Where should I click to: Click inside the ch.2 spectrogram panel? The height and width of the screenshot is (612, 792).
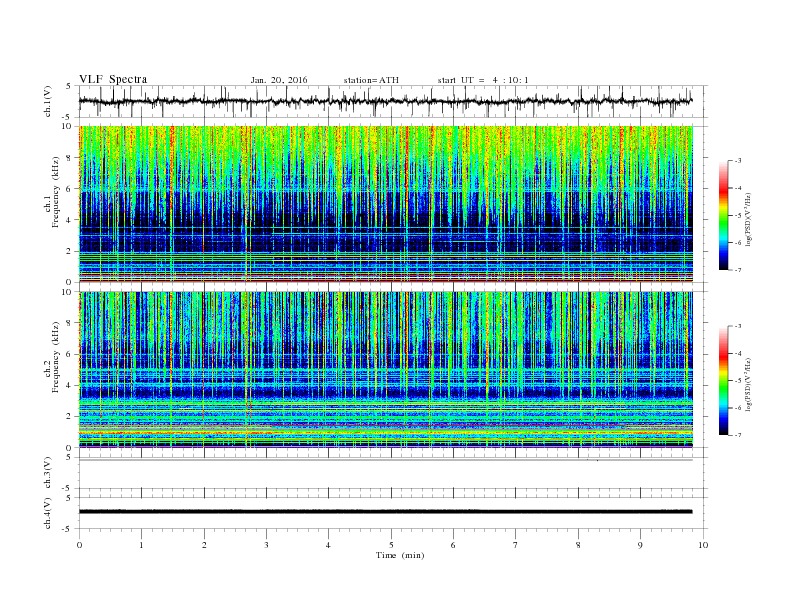385,370
